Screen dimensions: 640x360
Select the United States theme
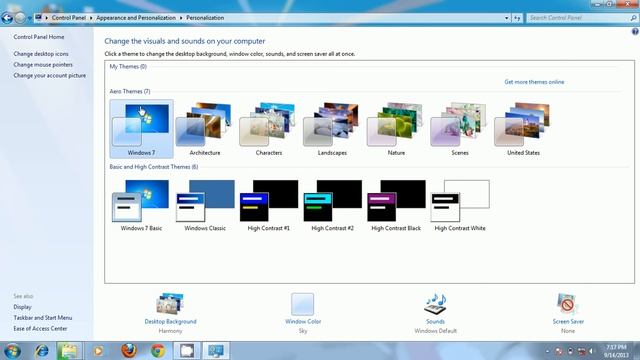(x=523, y=129)
